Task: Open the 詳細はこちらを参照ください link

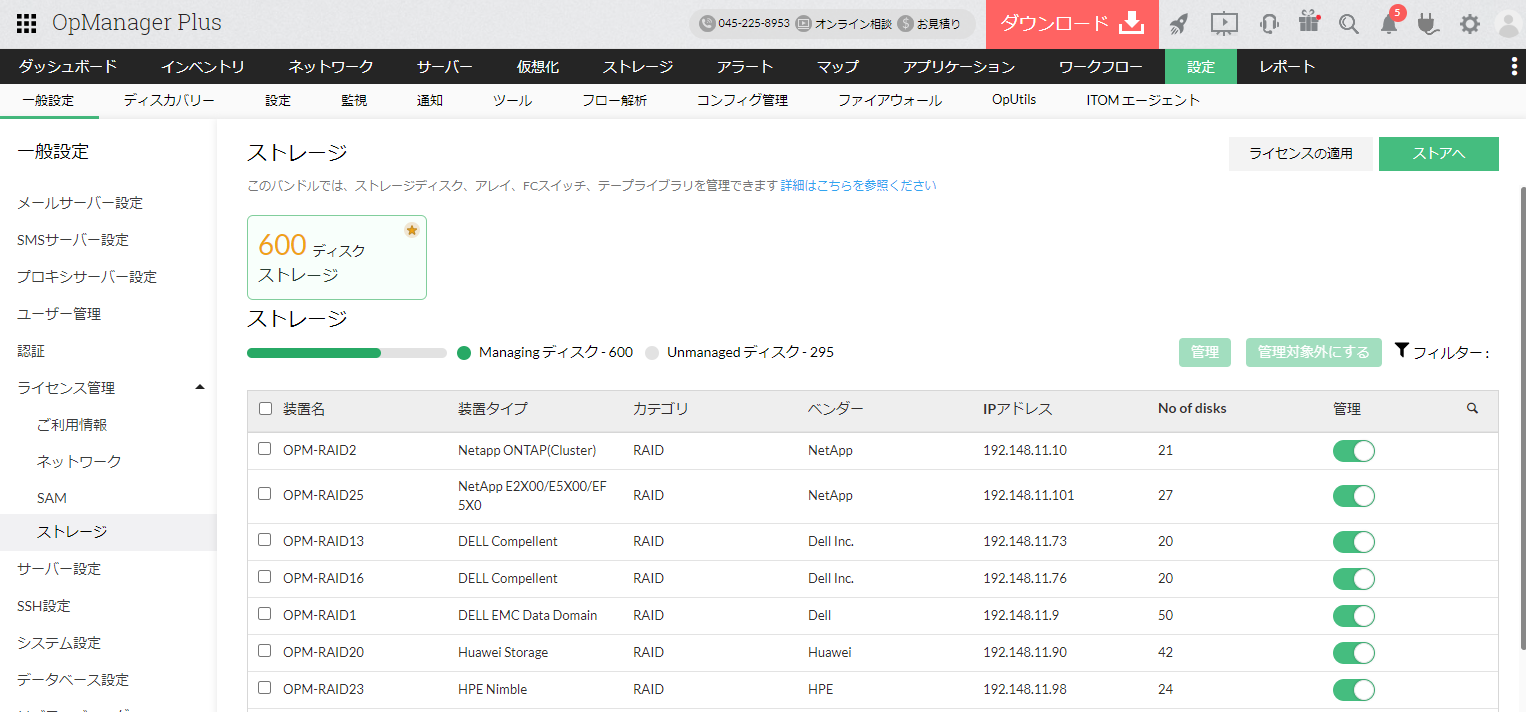Action: pyautogui.click(x=858, y=185)
